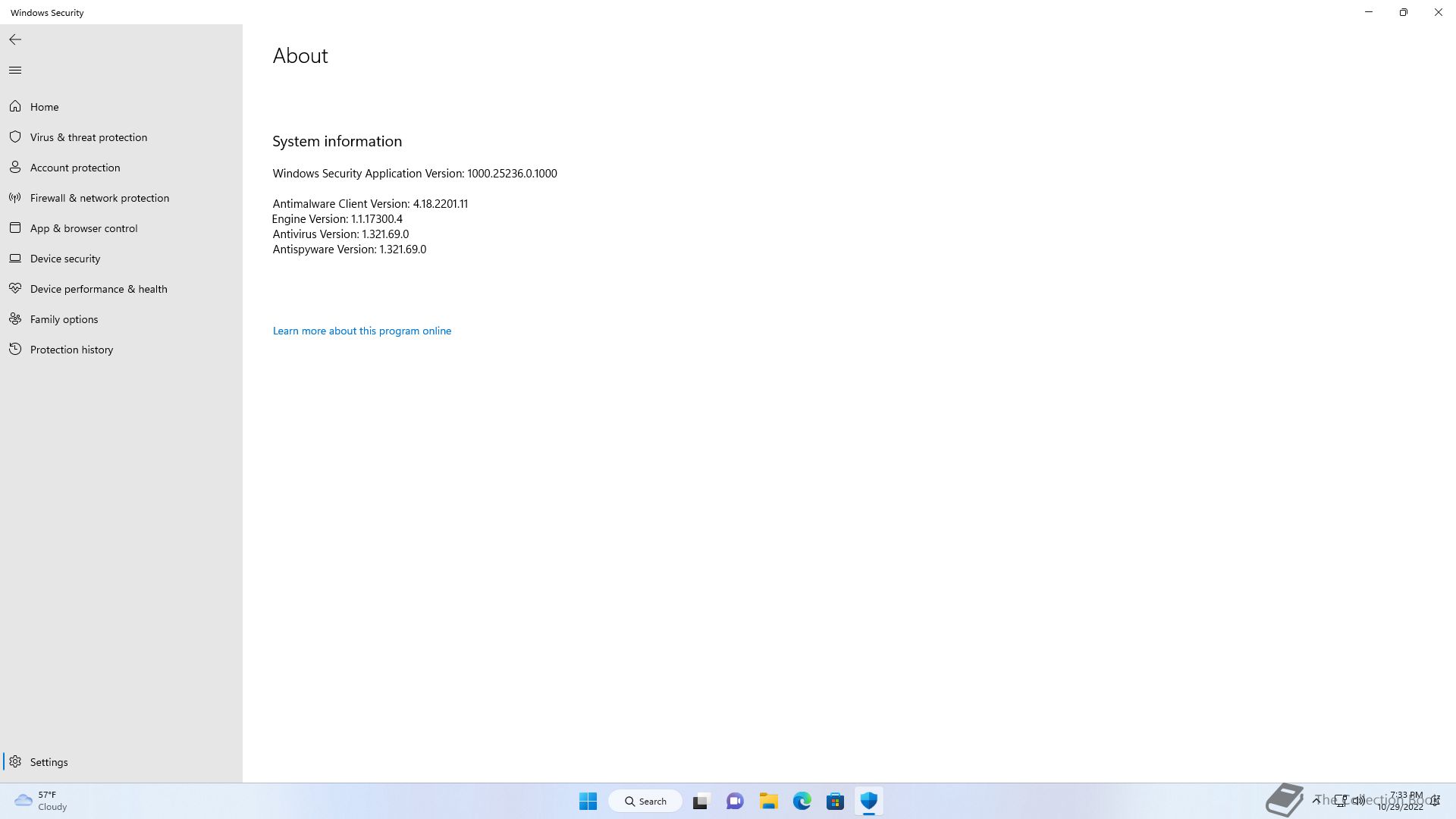The width and height of the screenshot is (1456, 819).
Task: Open File Explorer from taskbar
Action: pos(769,801)
